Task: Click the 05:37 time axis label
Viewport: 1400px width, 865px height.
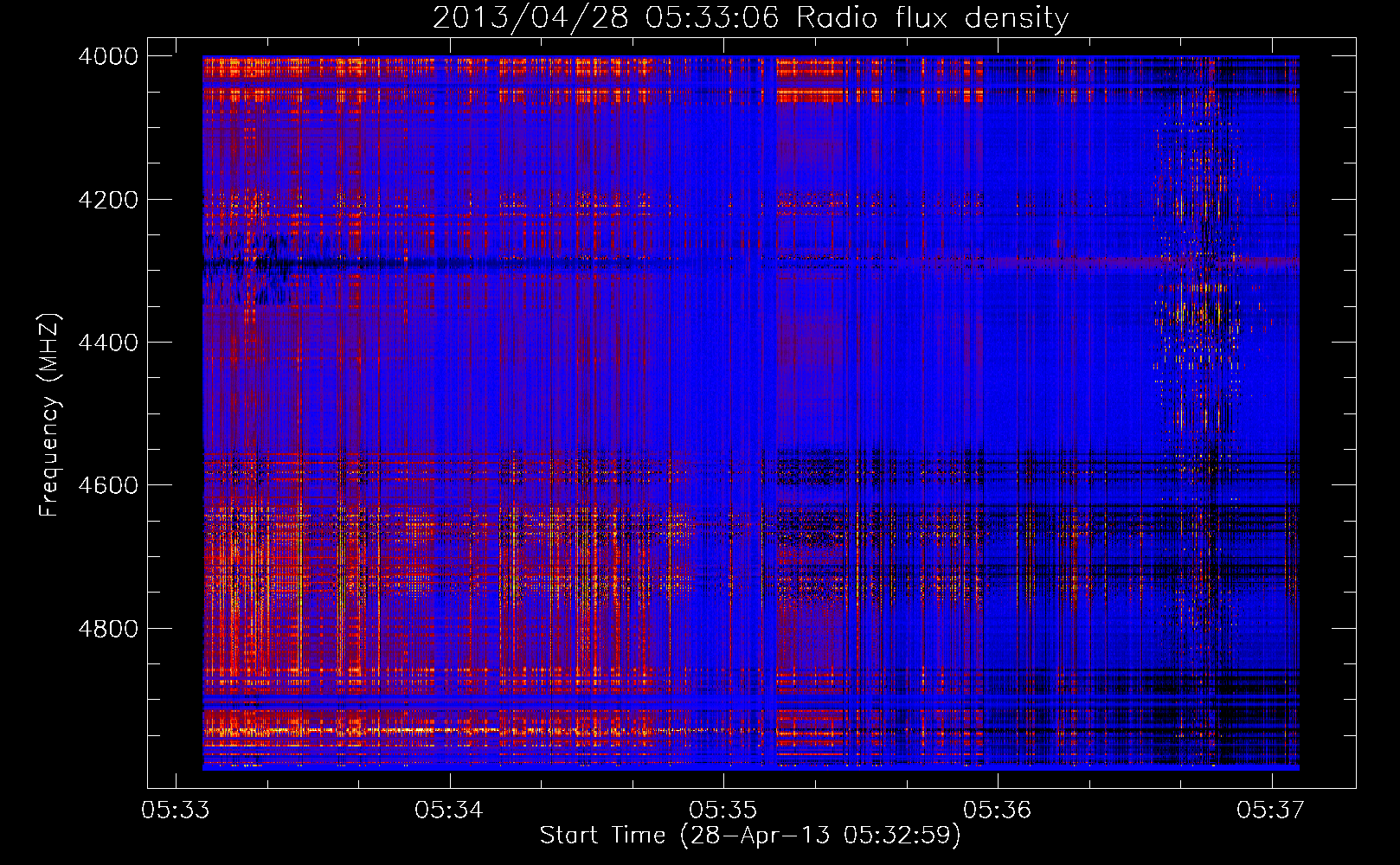Action: [1271, 811]
